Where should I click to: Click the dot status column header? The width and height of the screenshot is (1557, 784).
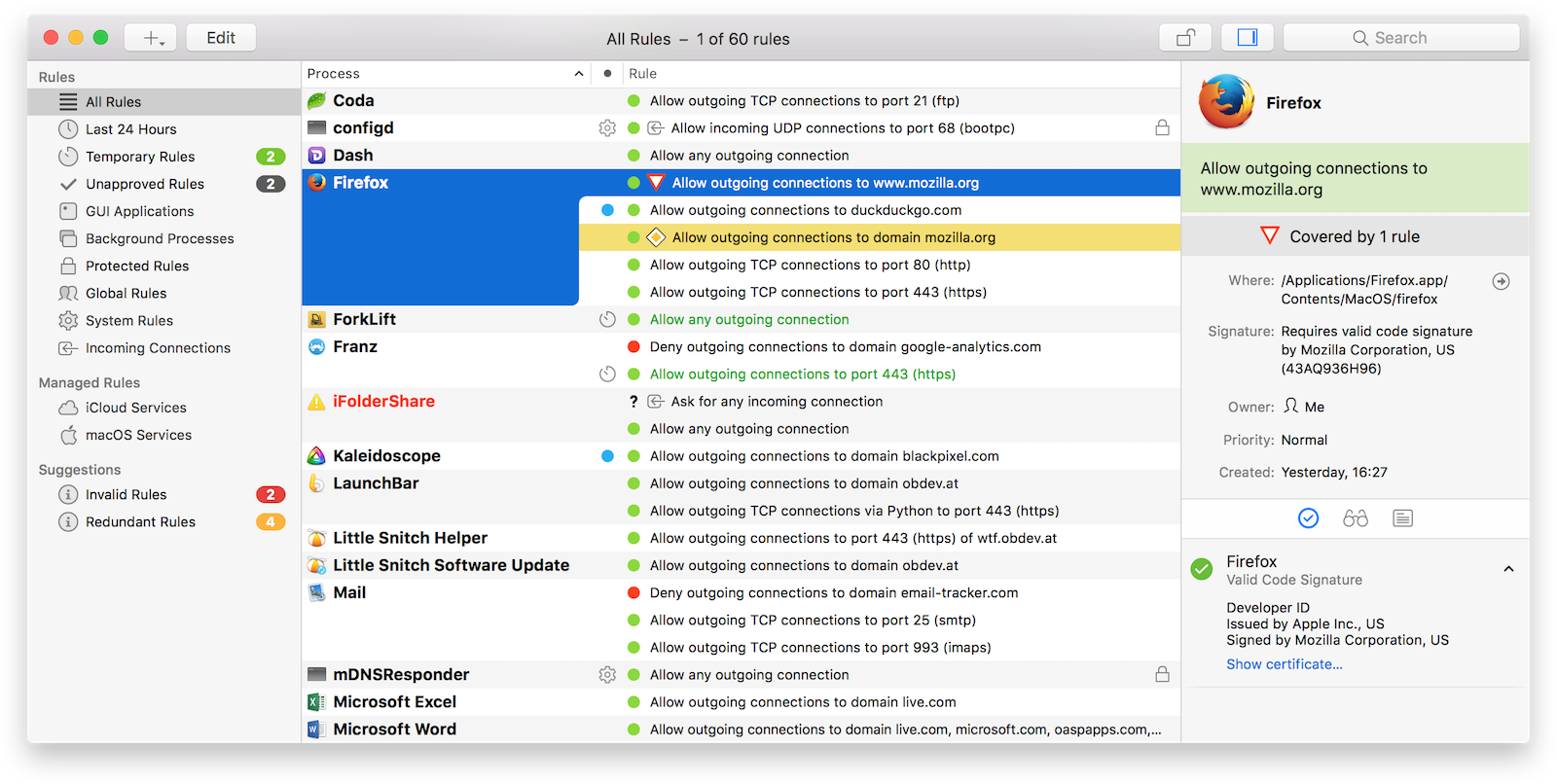607,74
